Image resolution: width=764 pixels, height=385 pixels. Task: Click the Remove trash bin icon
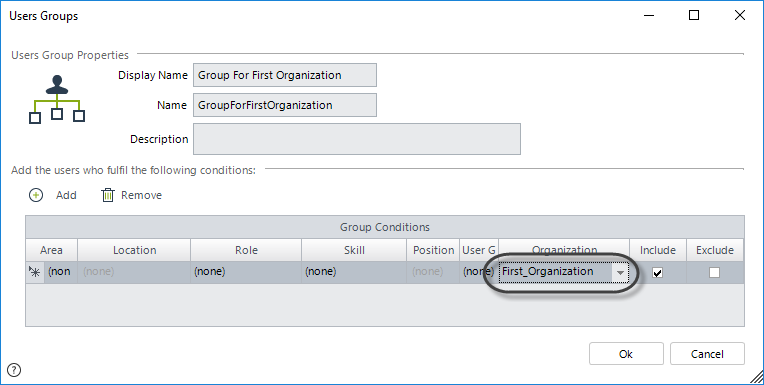[108, 195]
